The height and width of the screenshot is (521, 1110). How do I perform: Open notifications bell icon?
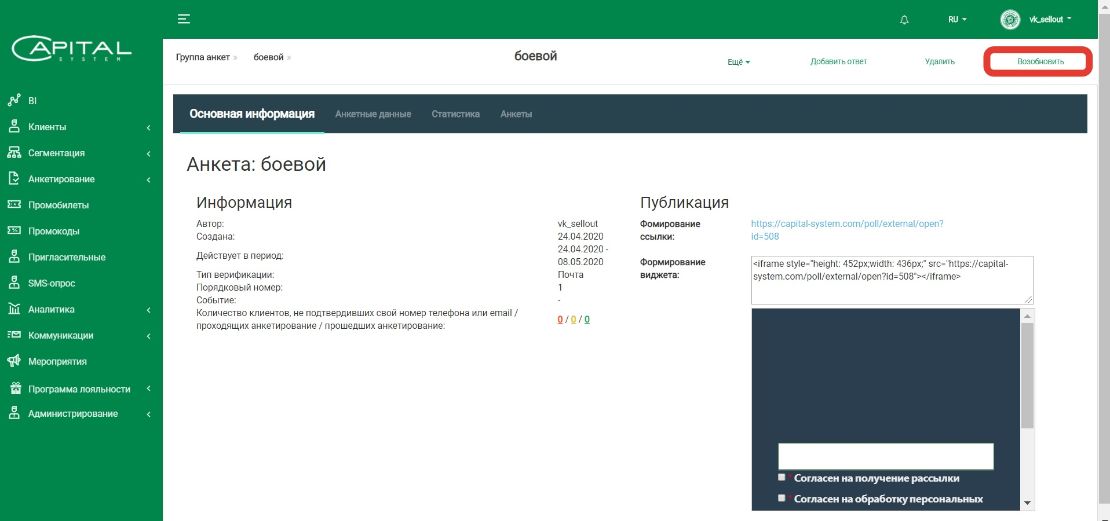pyautogui.click(x=905, y=20)
